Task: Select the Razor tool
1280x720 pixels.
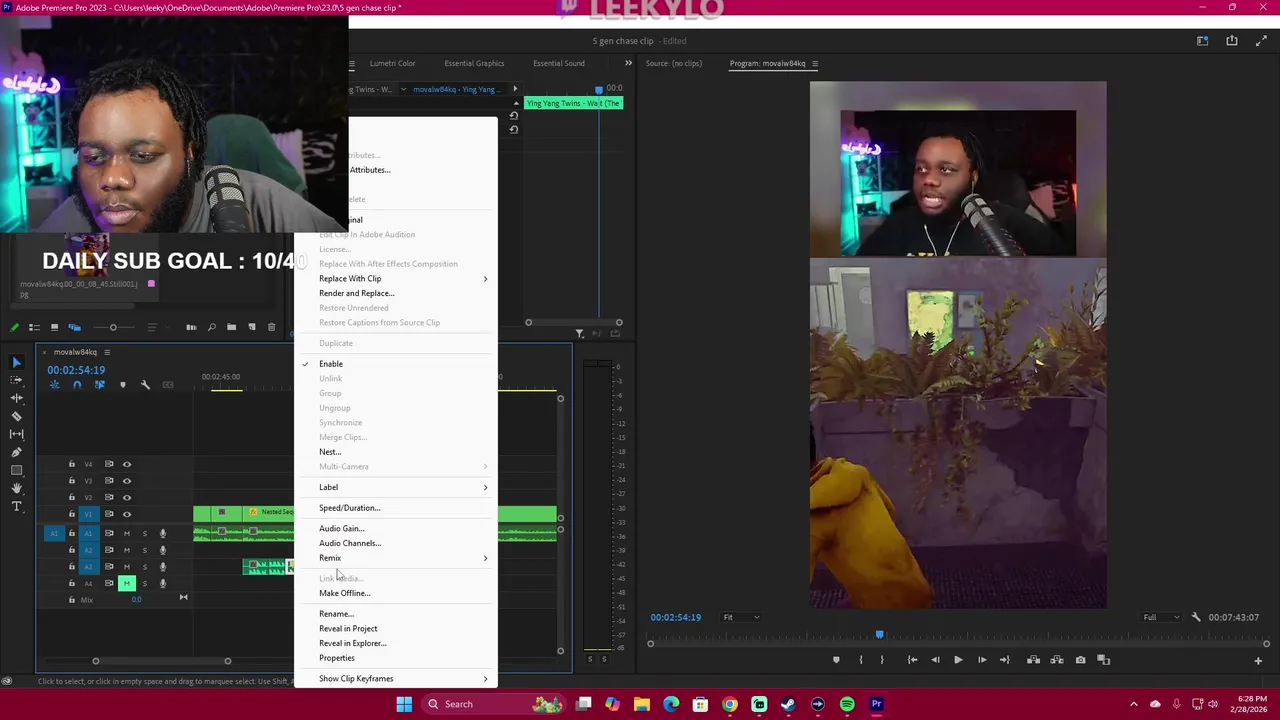Action: [16, 416]
